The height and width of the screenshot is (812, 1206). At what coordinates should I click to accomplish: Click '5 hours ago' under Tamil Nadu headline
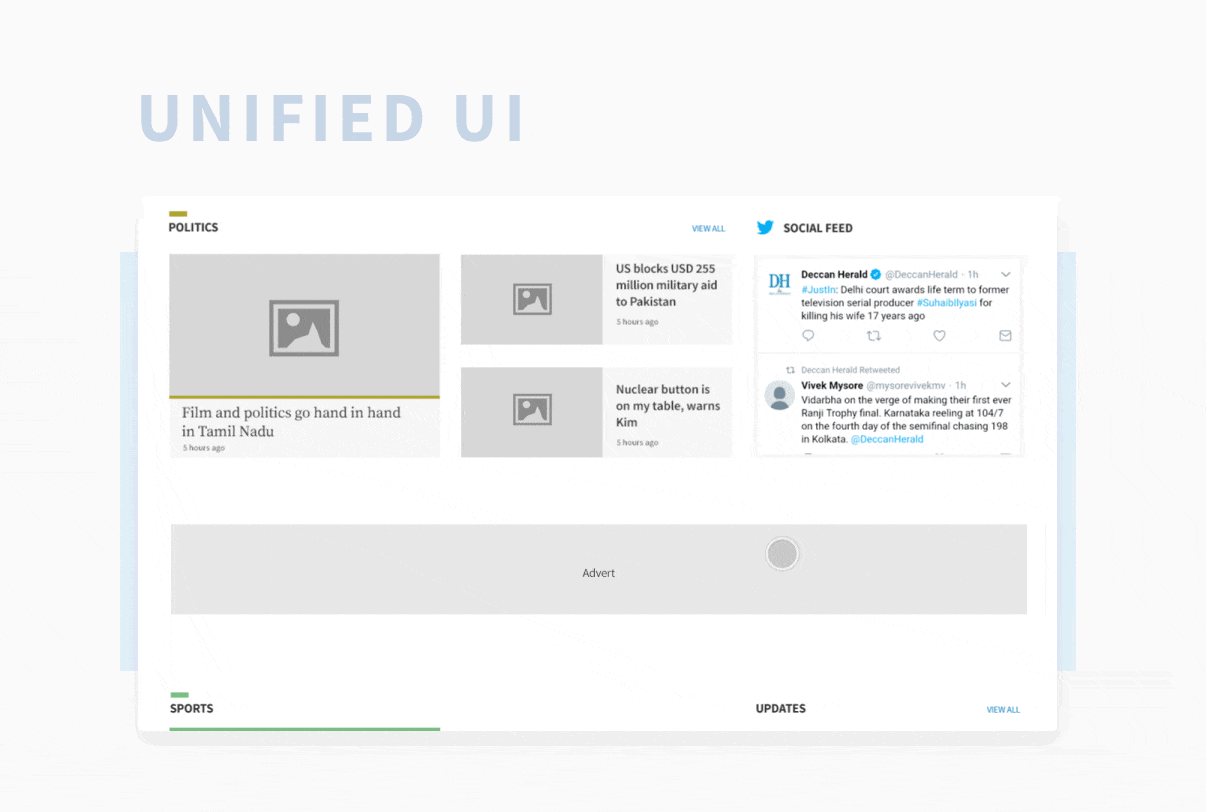pos(203,448)
